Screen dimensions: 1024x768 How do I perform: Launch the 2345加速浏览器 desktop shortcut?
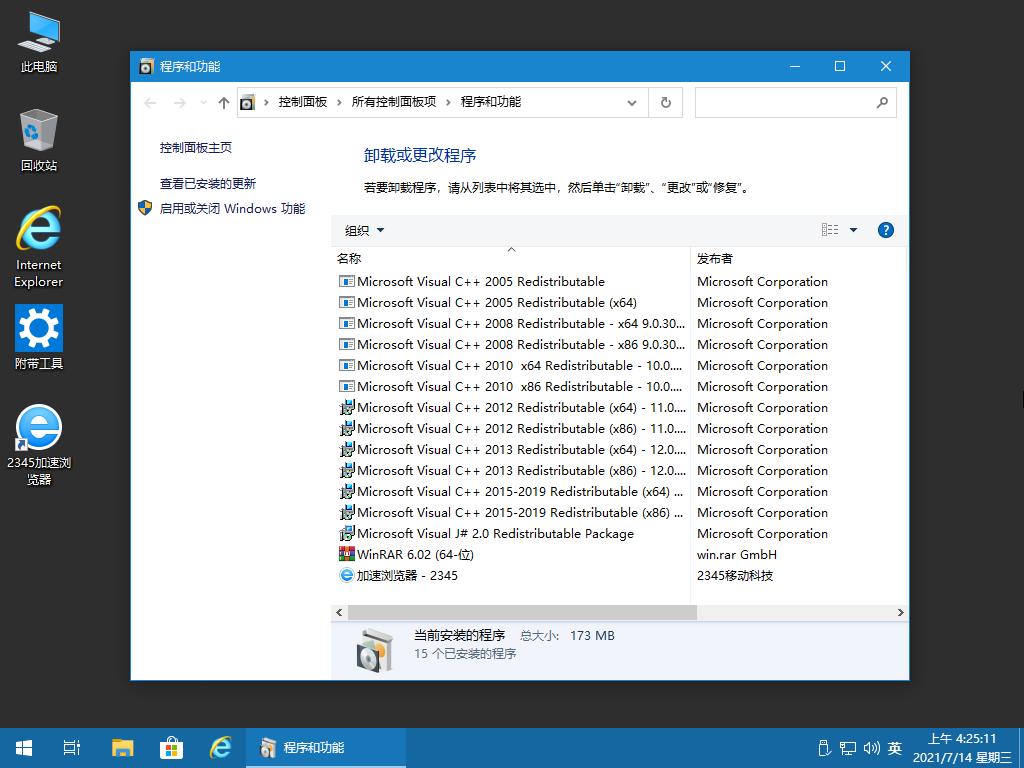coord(39,444)
